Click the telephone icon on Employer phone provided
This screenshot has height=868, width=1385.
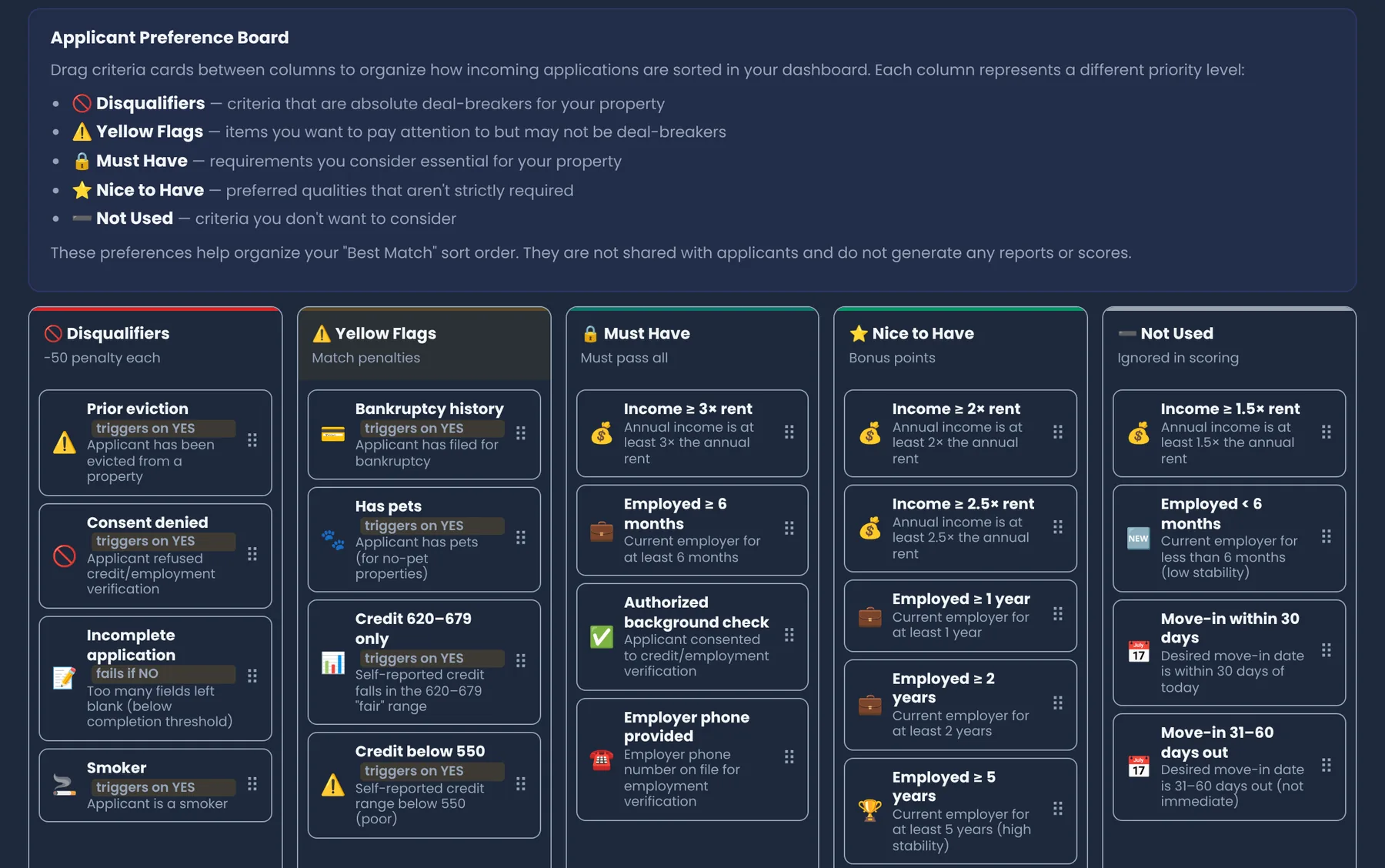602,759
